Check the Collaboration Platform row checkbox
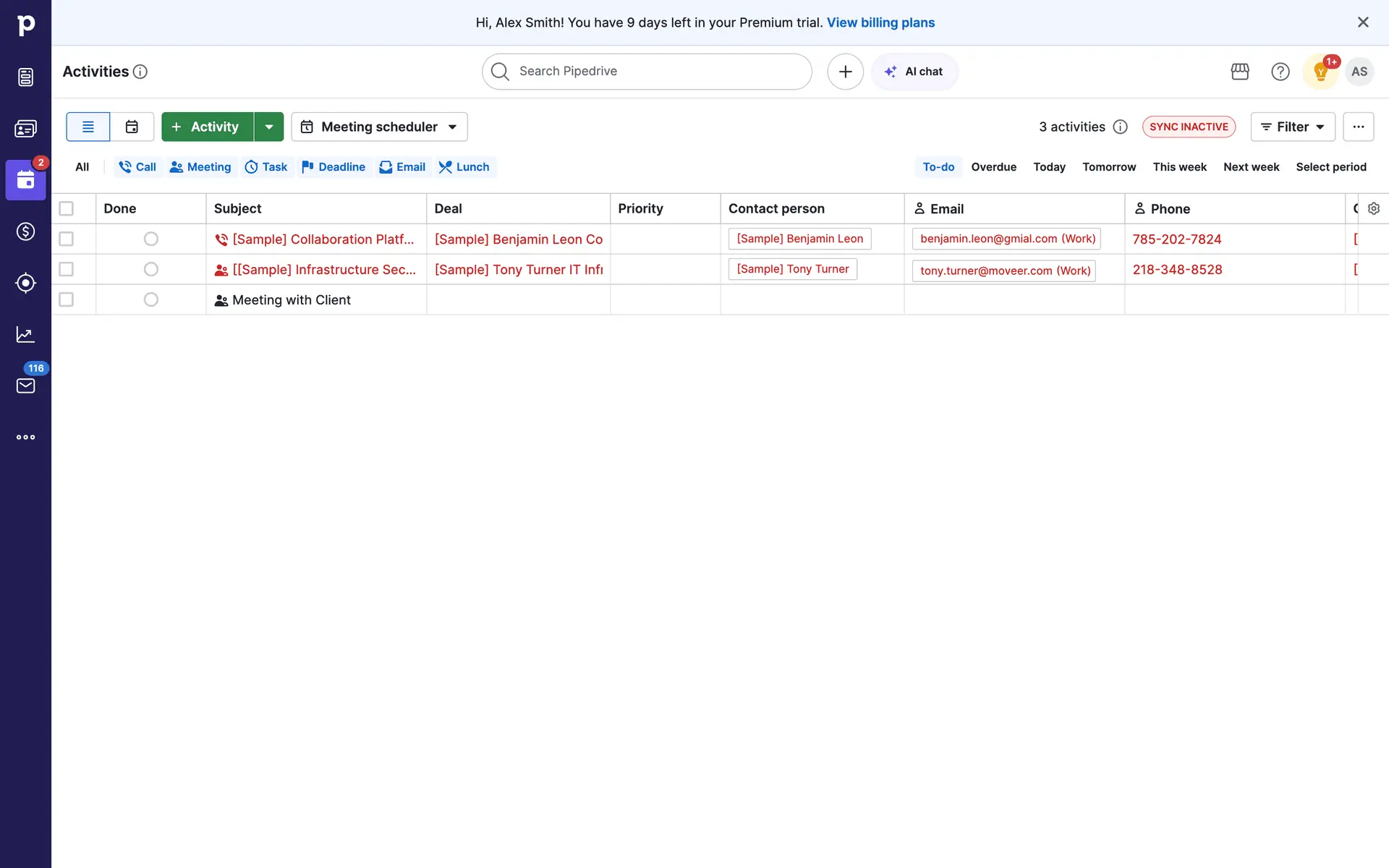This screenshot has height=868, width=1389. (67, 239)
